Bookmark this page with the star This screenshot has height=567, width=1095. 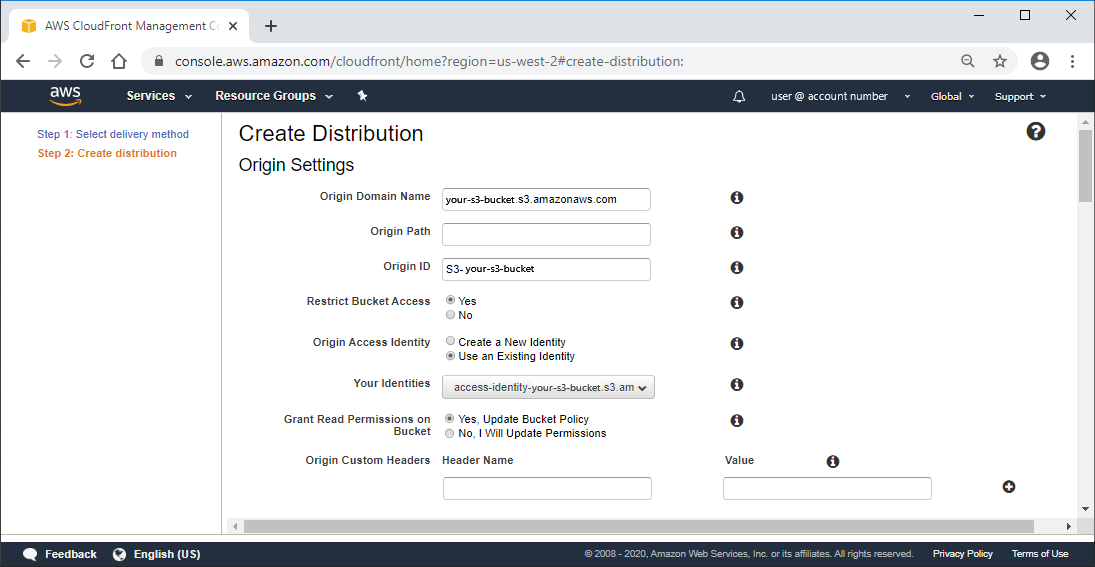pyautogui.click(x=1000, y=61)
